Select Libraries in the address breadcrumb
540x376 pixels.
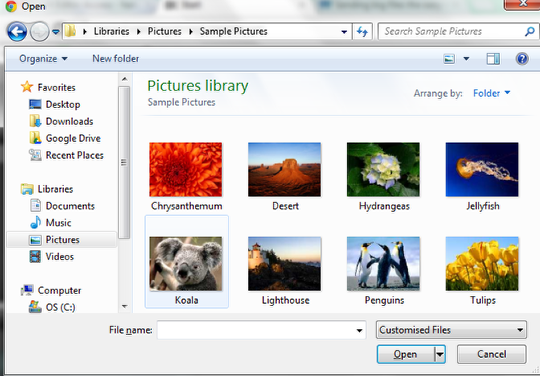coord(112,31)
